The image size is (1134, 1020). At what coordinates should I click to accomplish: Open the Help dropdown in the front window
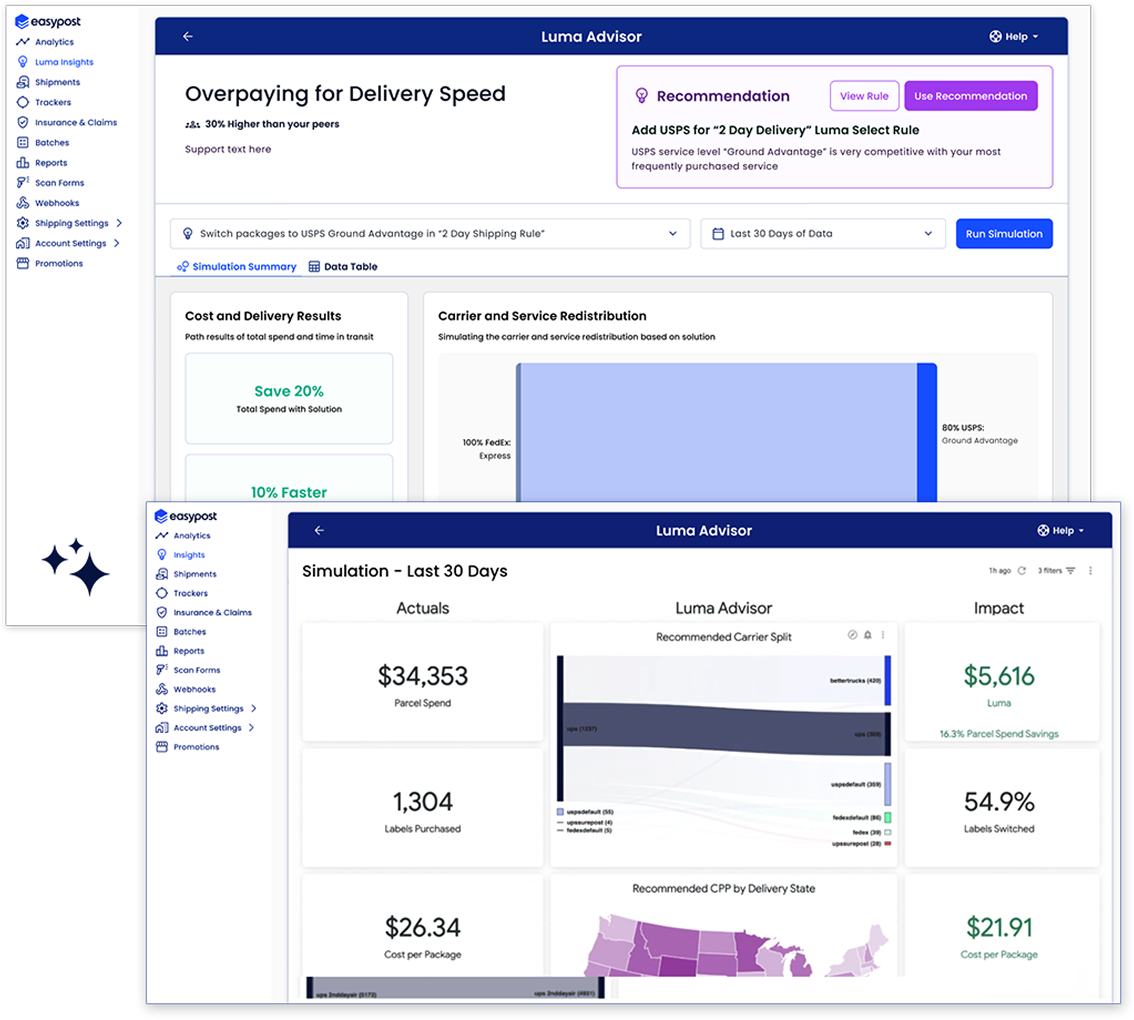(1061, 530)
